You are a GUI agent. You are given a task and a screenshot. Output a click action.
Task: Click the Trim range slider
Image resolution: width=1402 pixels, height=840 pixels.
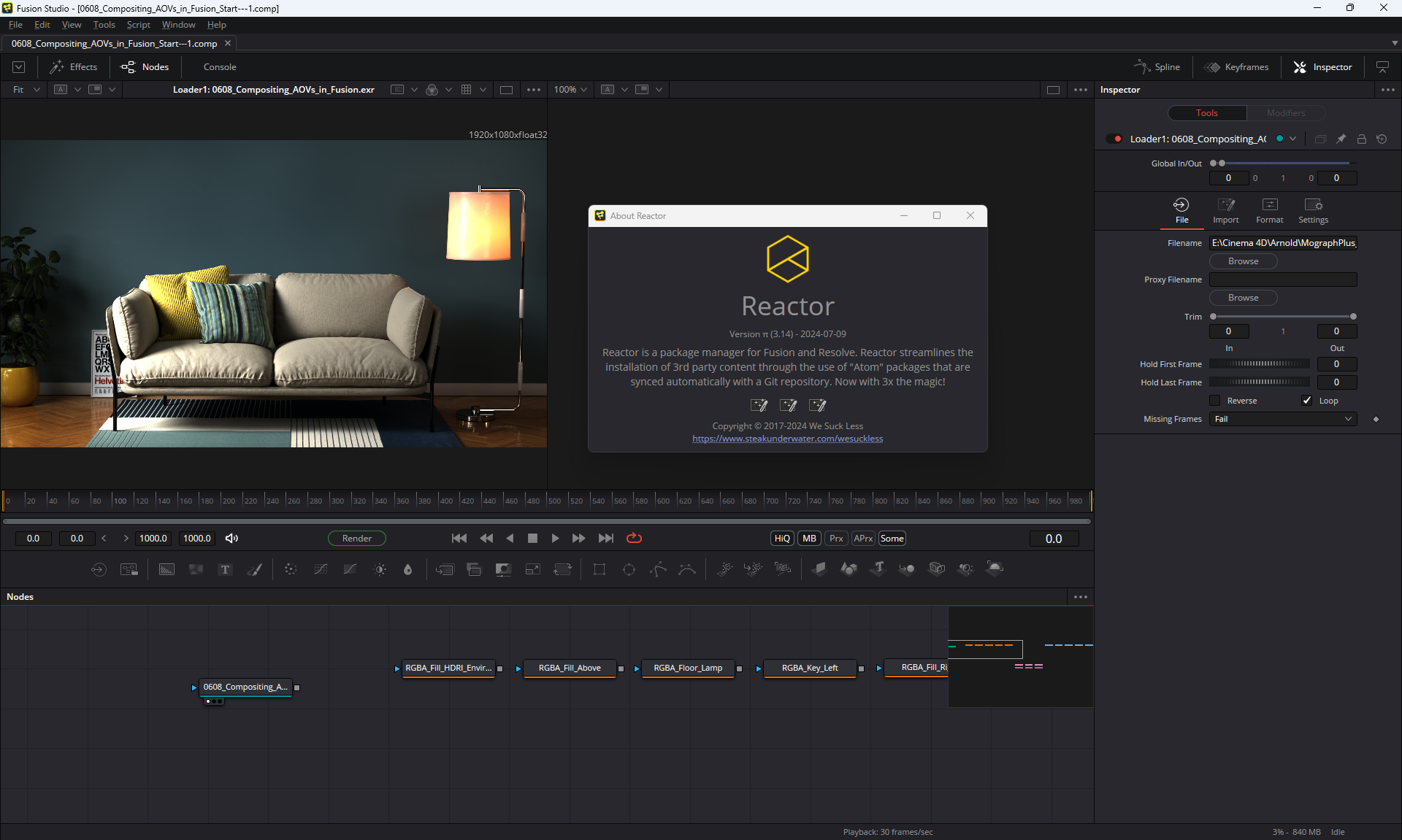[x=1282, y=317]
